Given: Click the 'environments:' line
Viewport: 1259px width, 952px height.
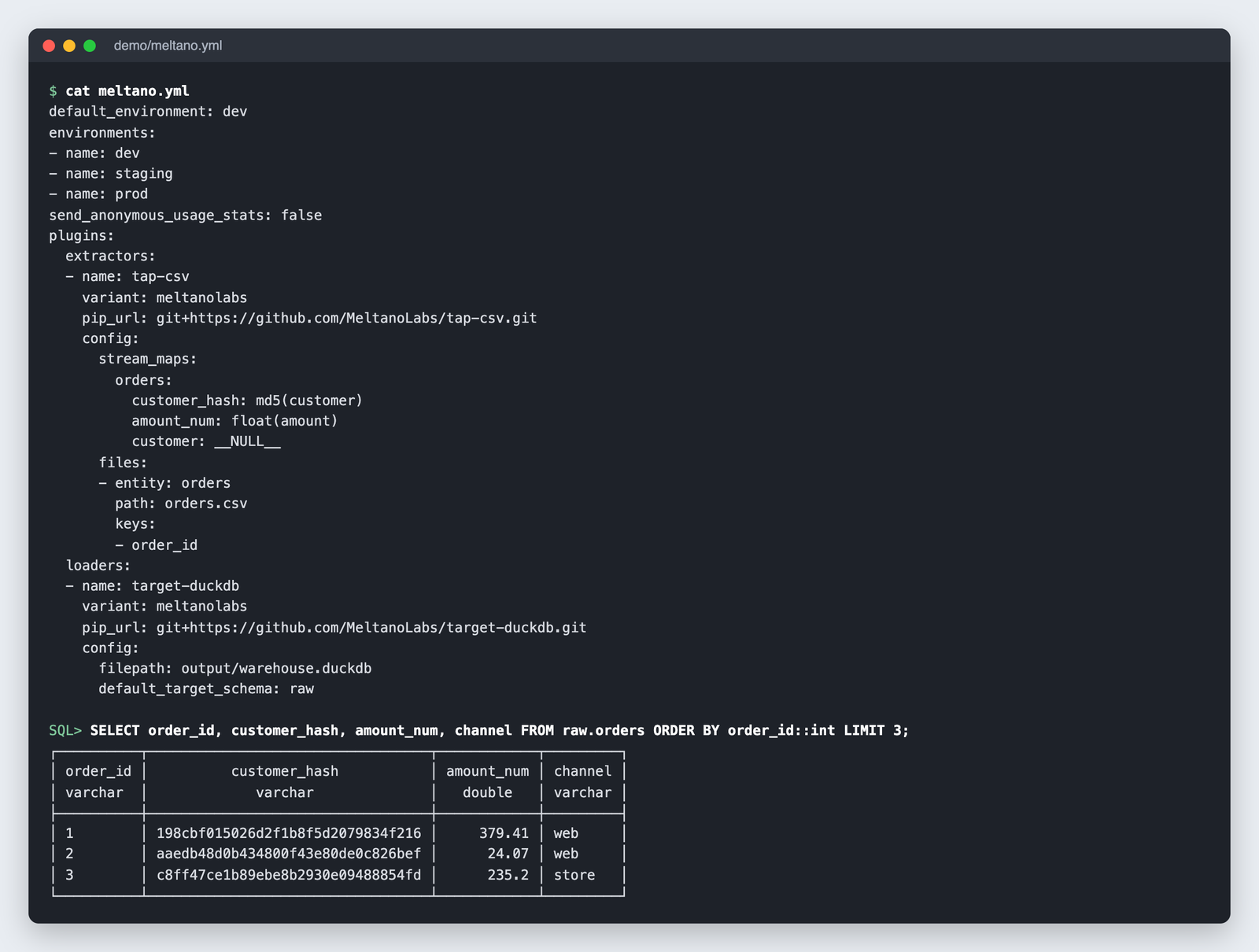Looking at the screenshot, I should [x=102, y=133].
